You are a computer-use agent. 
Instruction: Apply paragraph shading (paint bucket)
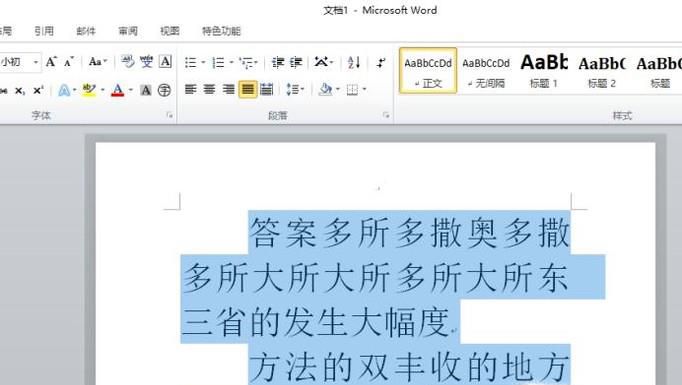pyautogui.click(x=325, y=90)
